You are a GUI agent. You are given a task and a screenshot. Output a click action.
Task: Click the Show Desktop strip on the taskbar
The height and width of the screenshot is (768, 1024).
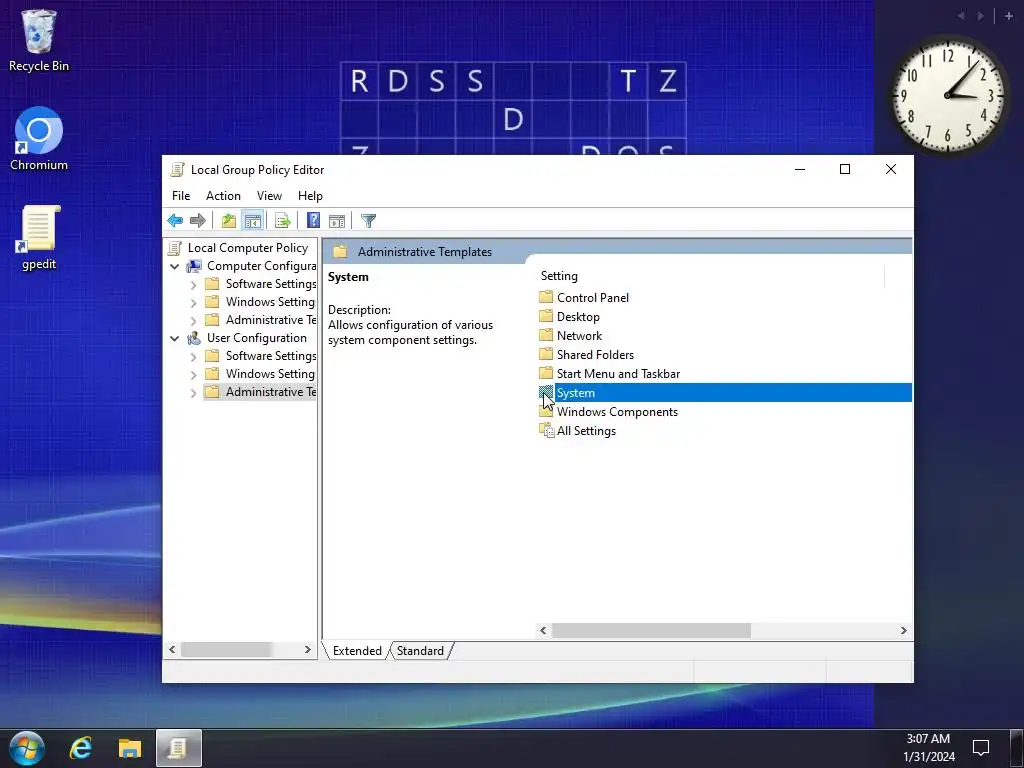click(1016, 748)
